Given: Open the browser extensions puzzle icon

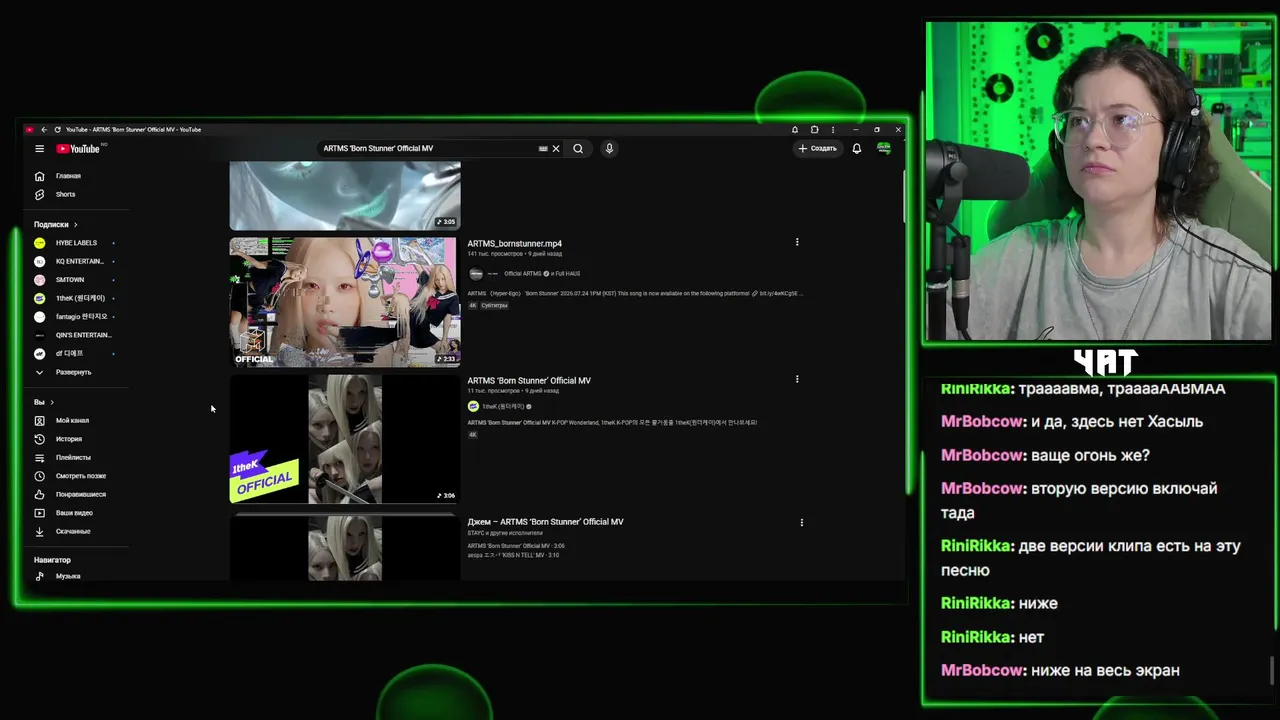Looking at the screenshot, I should click(x=814, y=130).
